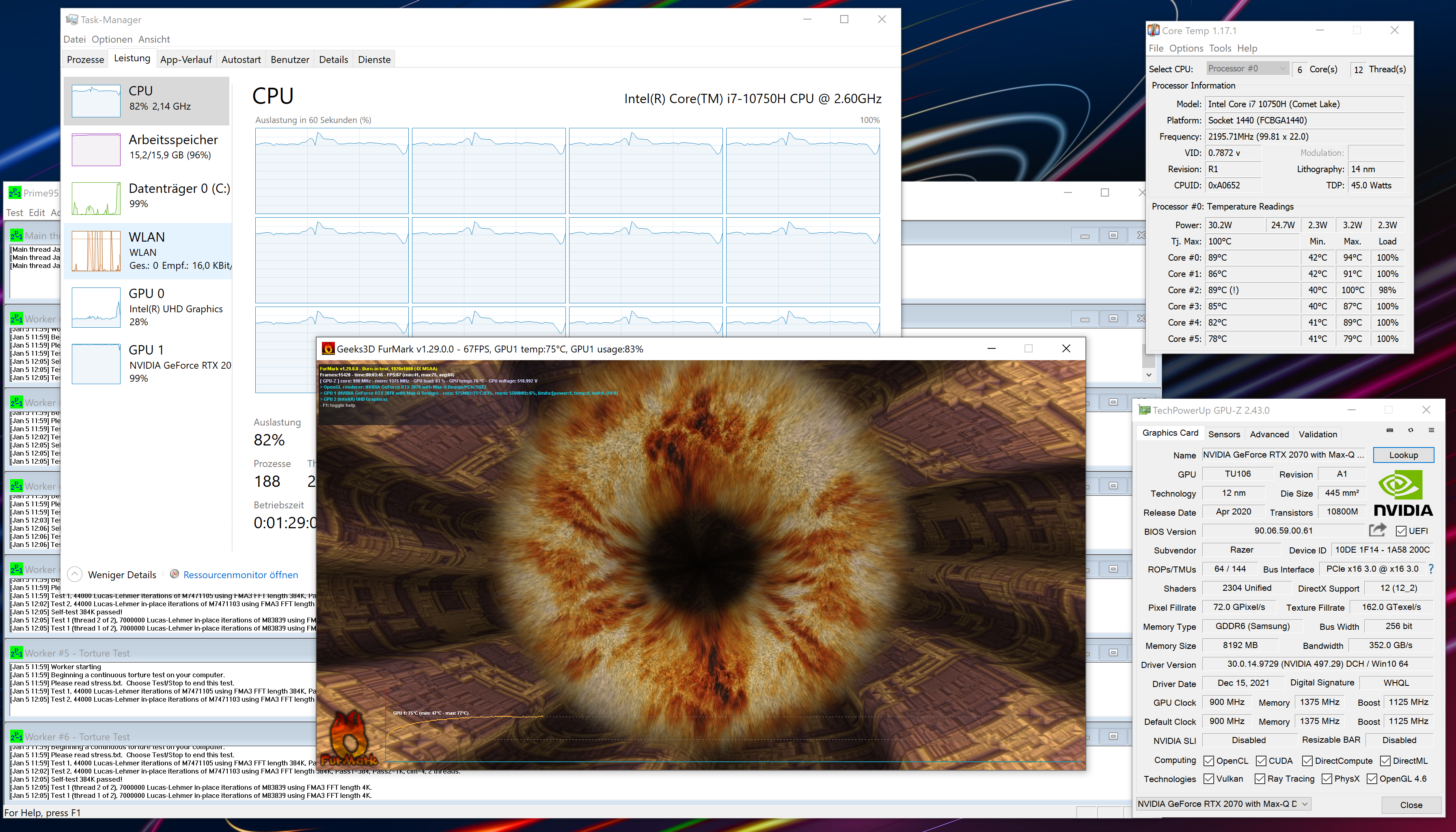
Task: Click Bus Interface question mark icon
Action: pos(1430,569)
